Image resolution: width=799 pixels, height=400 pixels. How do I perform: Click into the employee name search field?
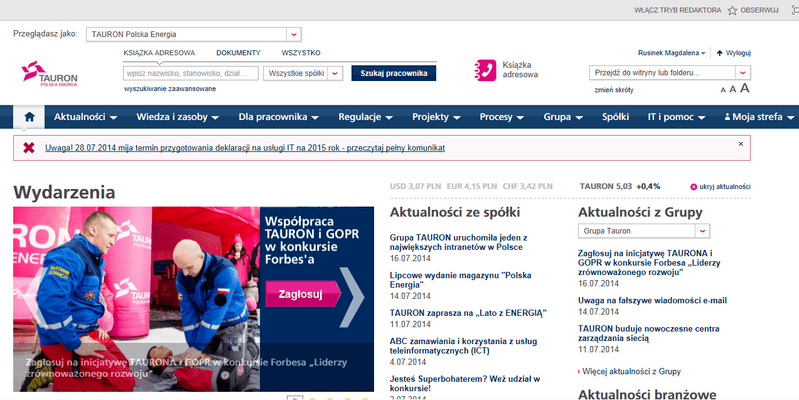pyautogui.click(x=191, y=73)
